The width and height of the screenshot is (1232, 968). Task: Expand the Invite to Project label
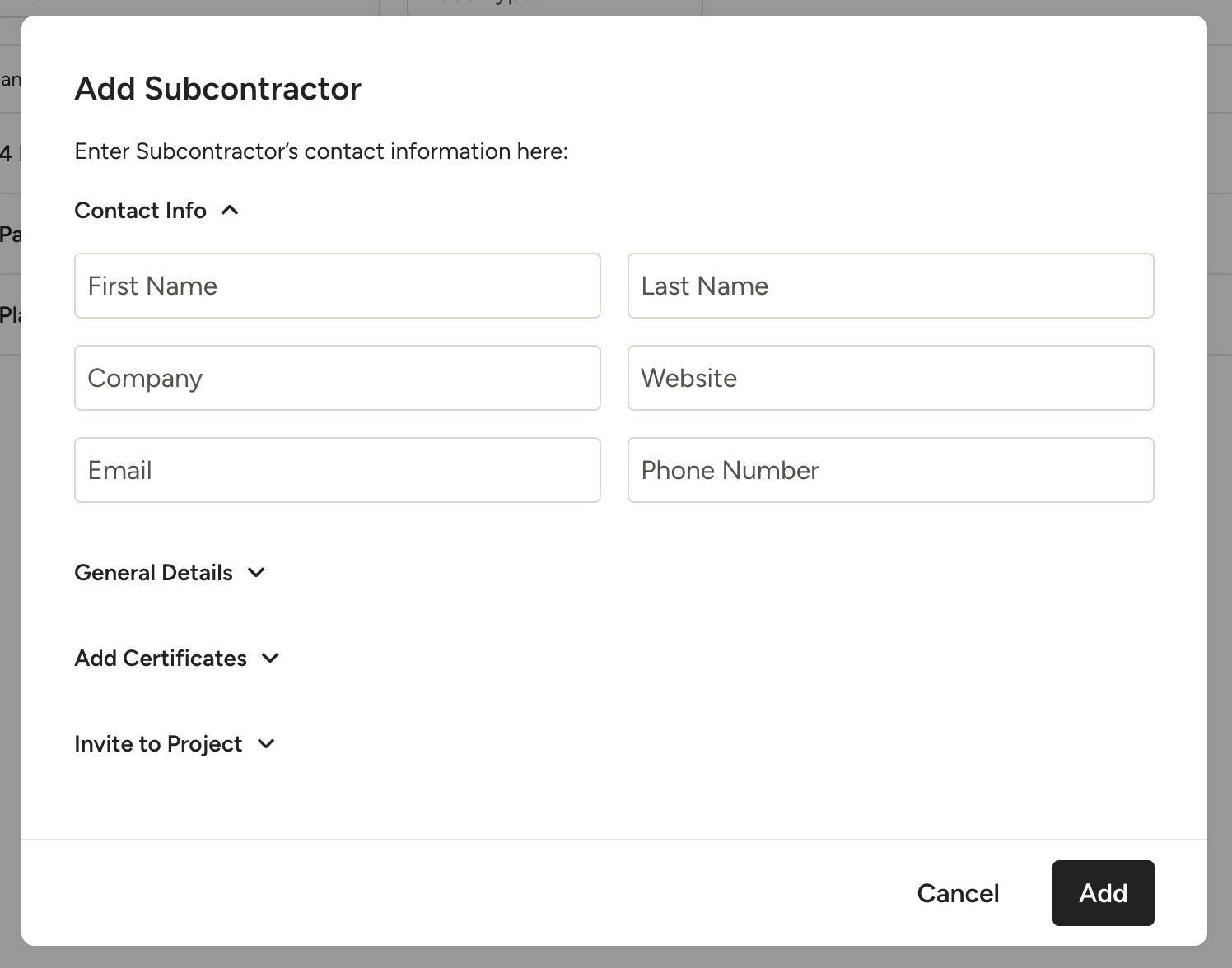tap(158, 744)
